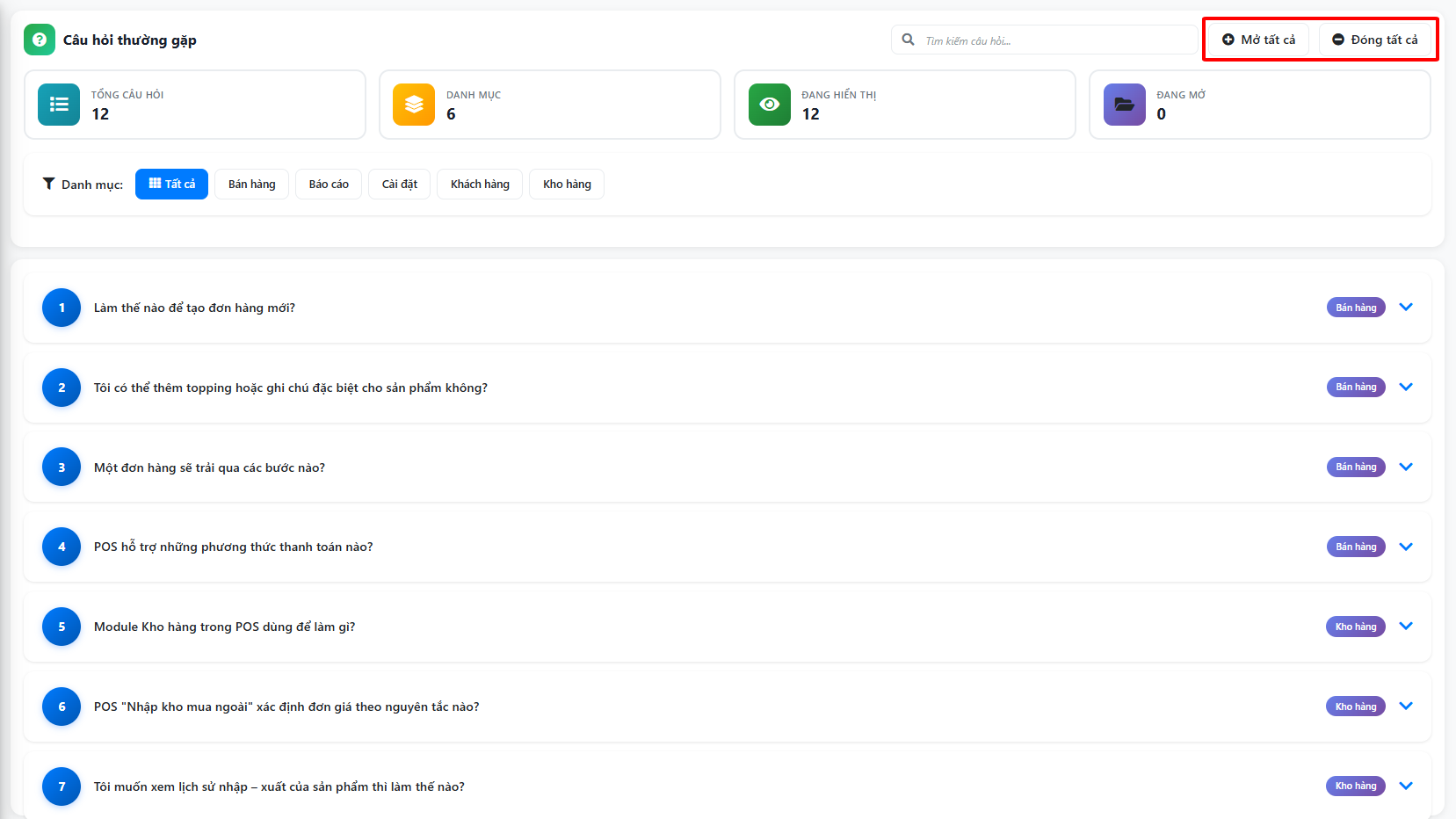This screenshot has width=1456, height=819.
Task: Click the search magnifier icon
Action: (909, 40)
